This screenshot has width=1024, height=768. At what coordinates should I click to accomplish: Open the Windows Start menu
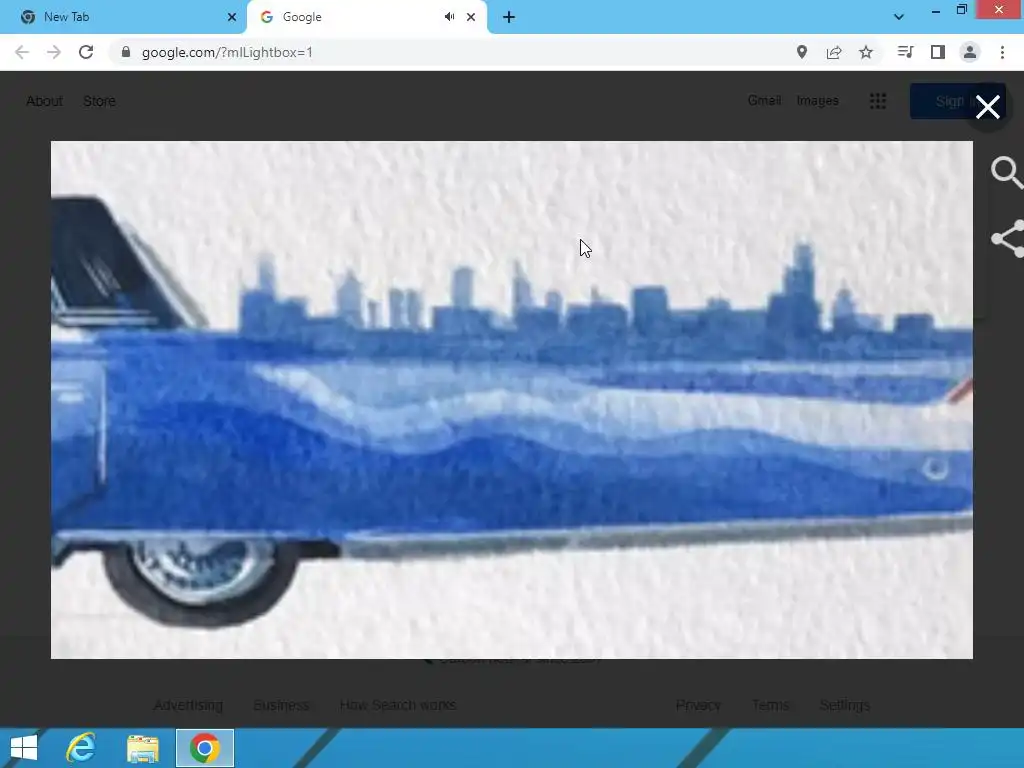point(24,748)
